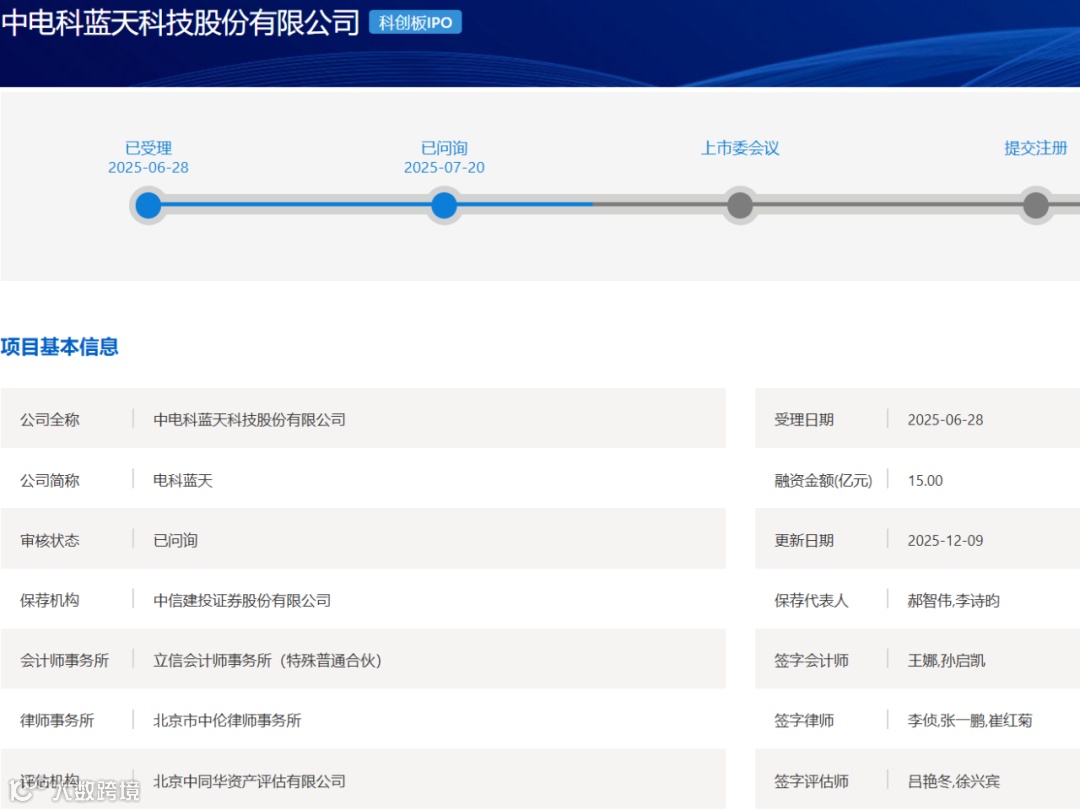
Task: Click the 公司简称 field label
Action: (50, 480)
